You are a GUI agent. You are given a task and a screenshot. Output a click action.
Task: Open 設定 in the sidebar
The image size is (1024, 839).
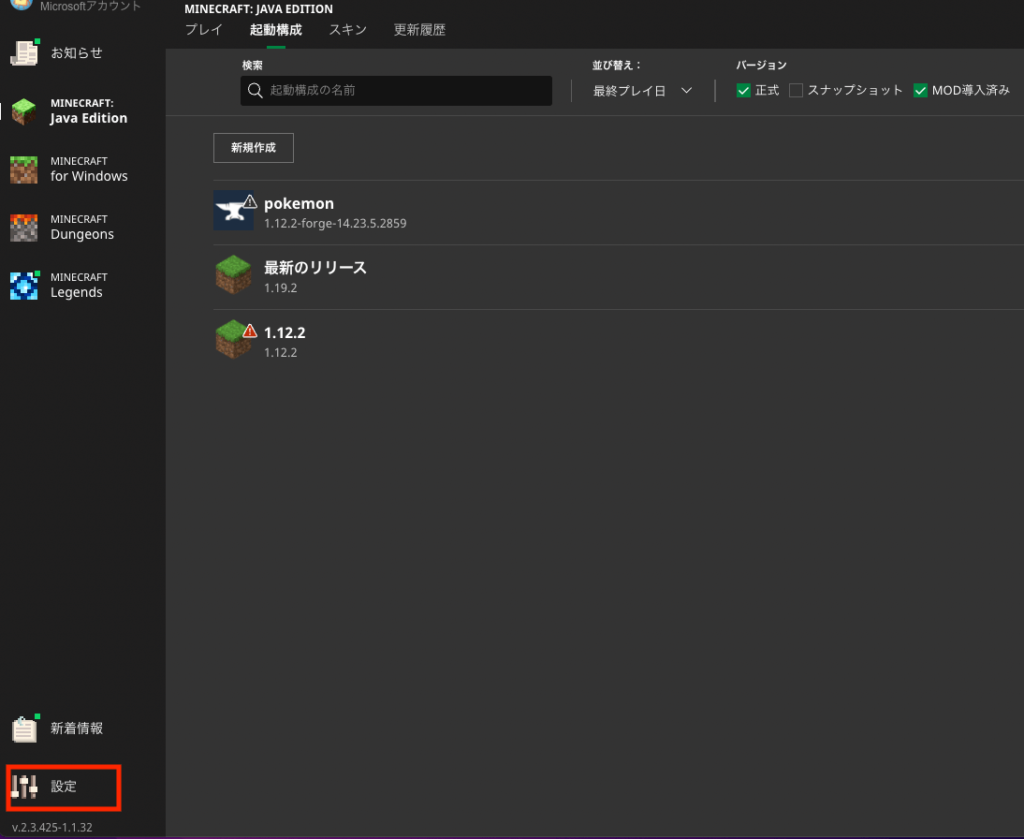[x=64, y=787]
